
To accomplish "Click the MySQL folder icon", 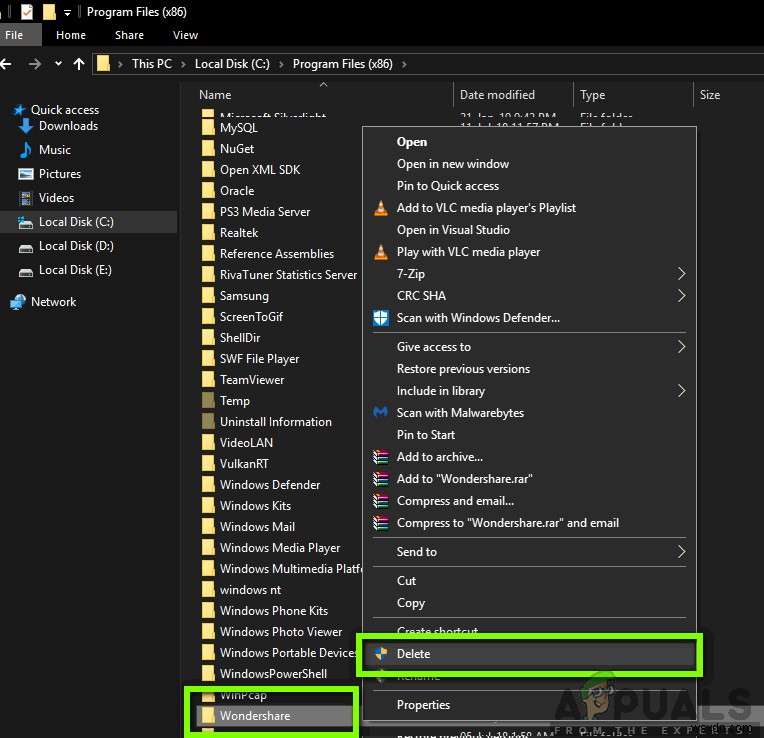I will pos(208,128).
